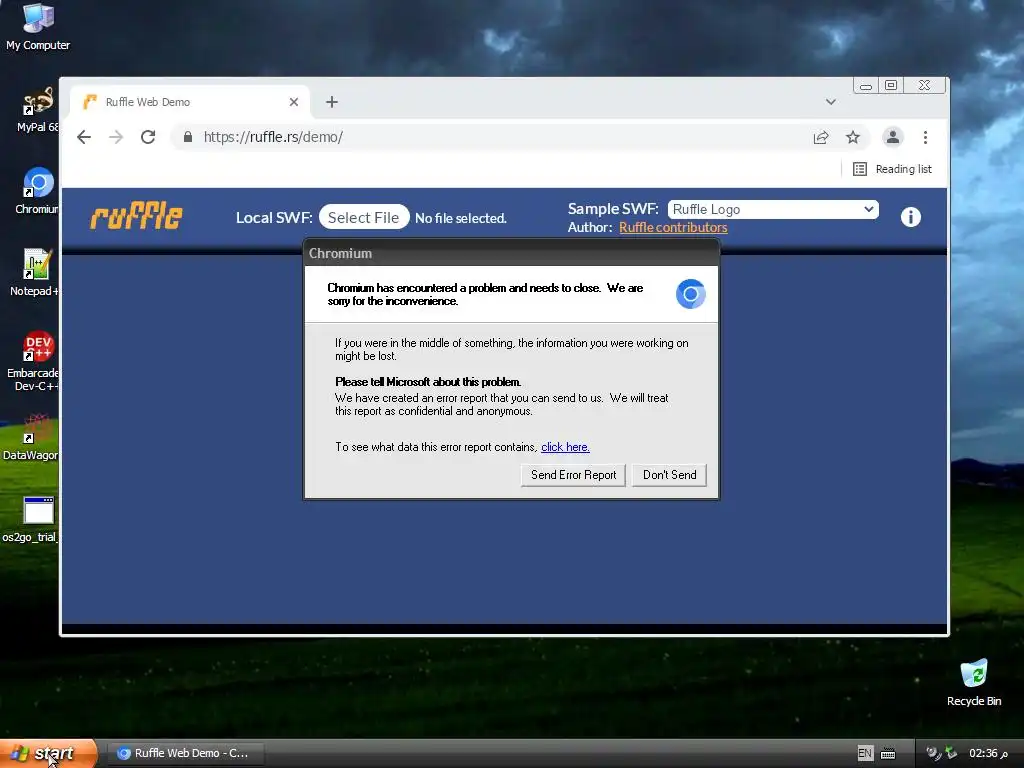This screenshot has height=768, width=1024.
Task: Bookmark this page with the star icon
Action: (853, 137)
